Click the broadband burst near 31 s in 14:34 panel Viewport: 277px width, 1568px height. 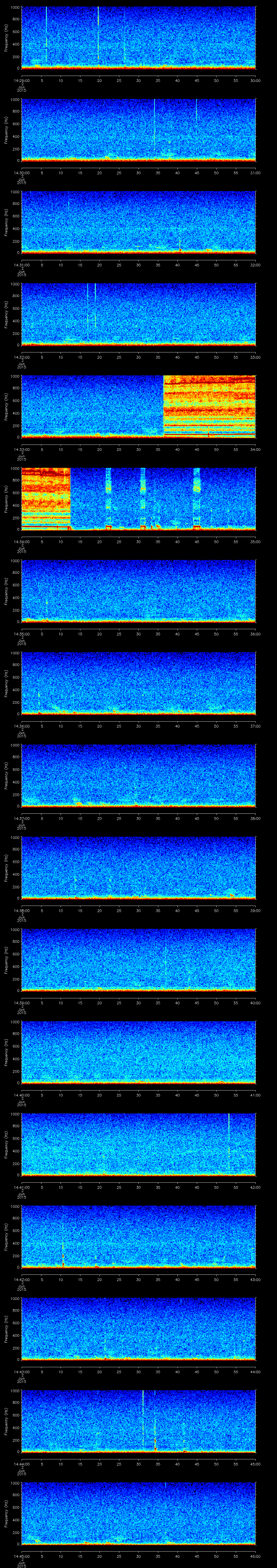pos(143,499)
